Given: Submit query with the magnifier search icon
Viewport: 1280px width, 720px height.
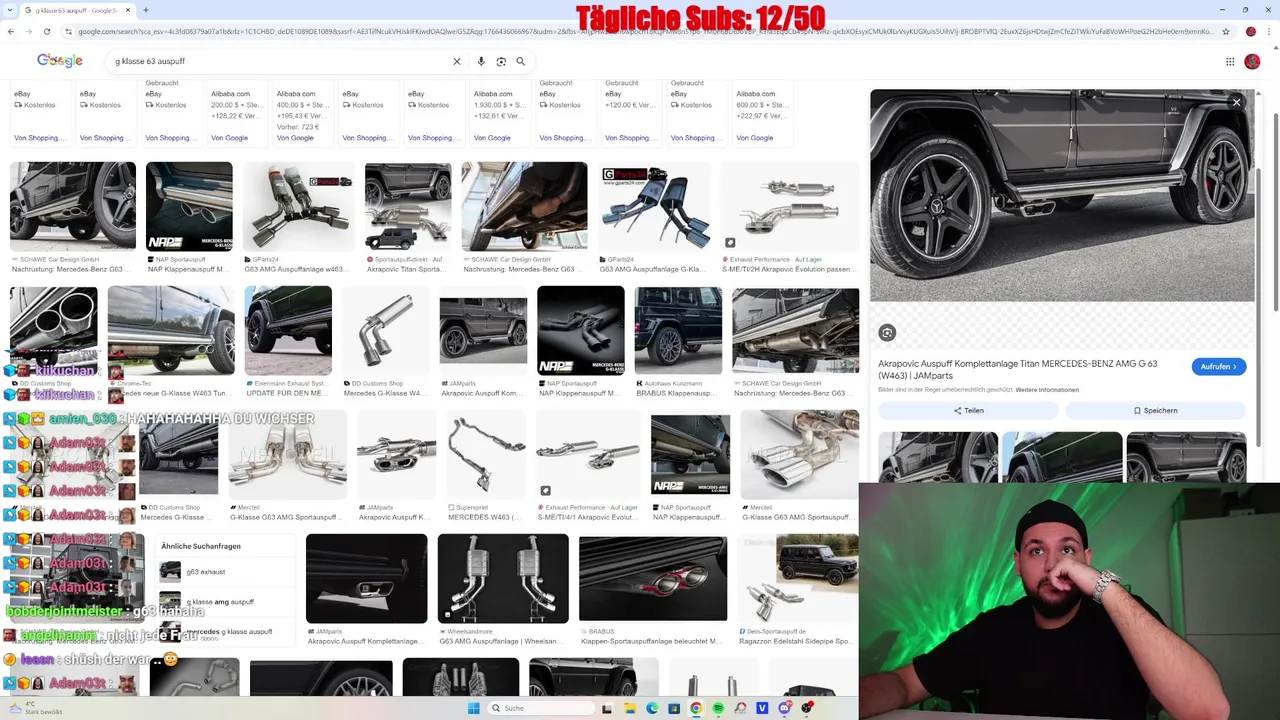Looking at the screenshot, I should (x=520, y=61).
